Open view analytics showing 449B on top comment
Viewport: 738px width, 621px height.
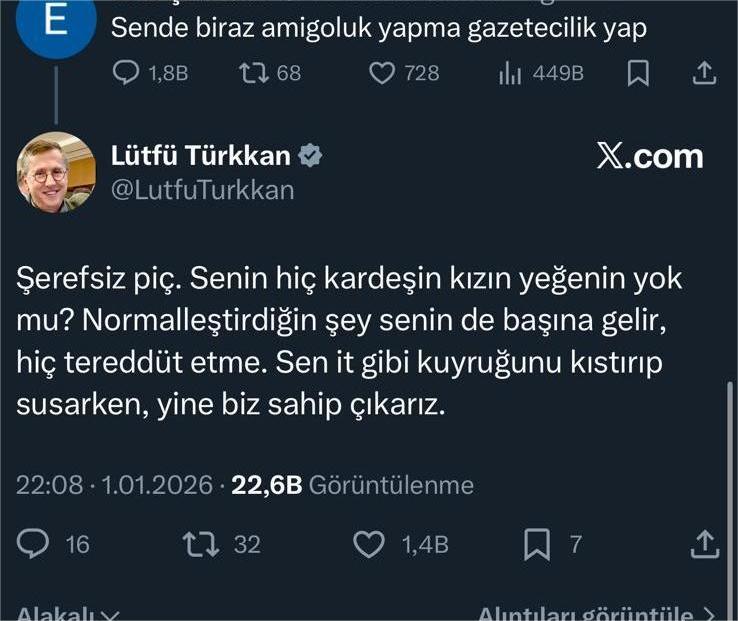(510, 74)
